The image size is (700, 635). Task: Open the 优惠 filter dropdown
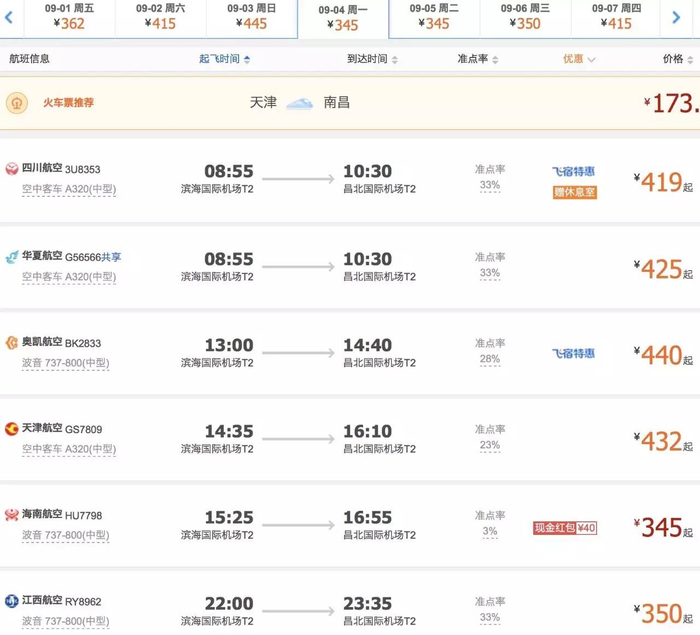pos(579,59)
